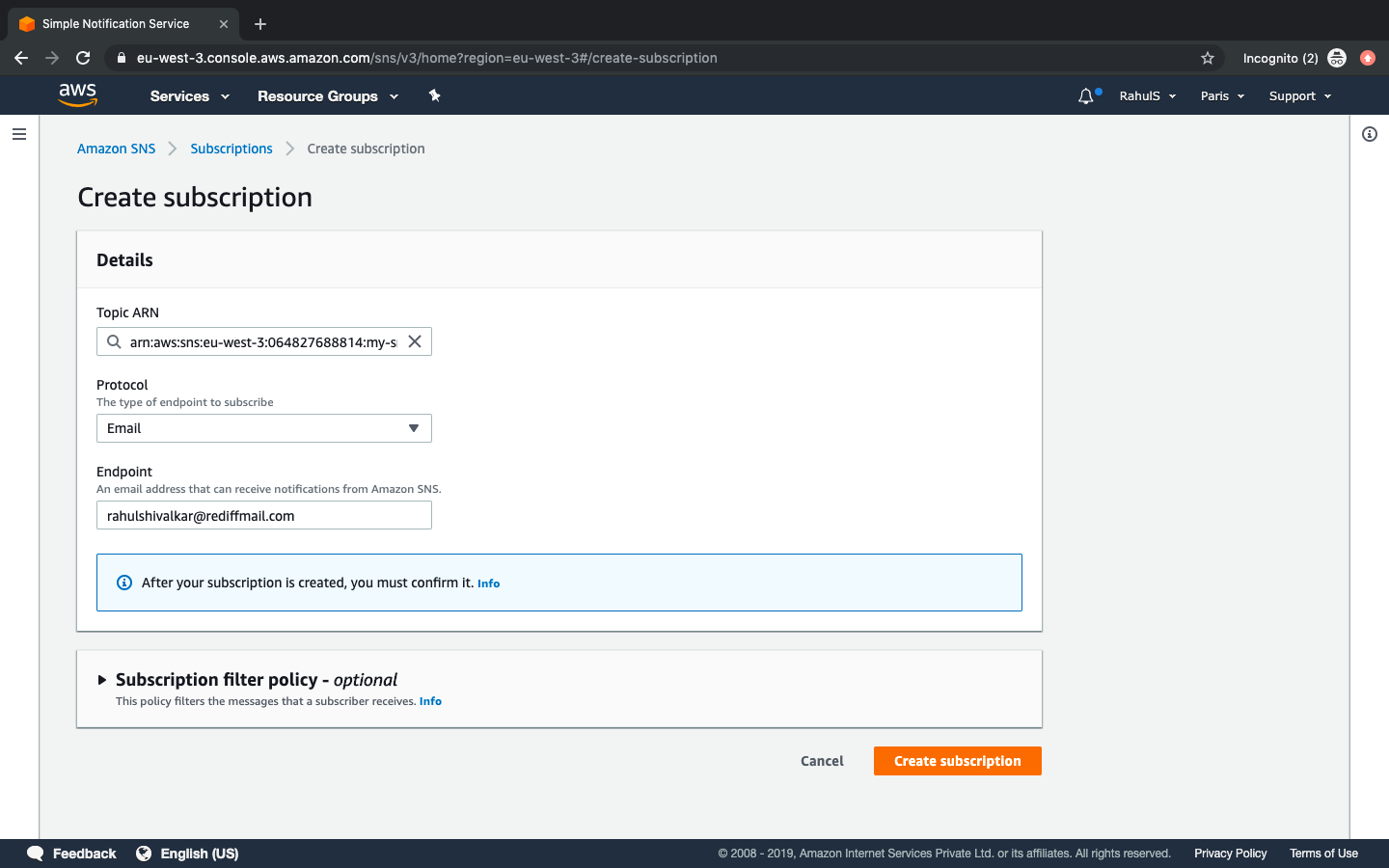Viewport: 1389px width, 868px height.
Task: Clear the Topic ARN field with the X
Action: (x=415, y=341)
